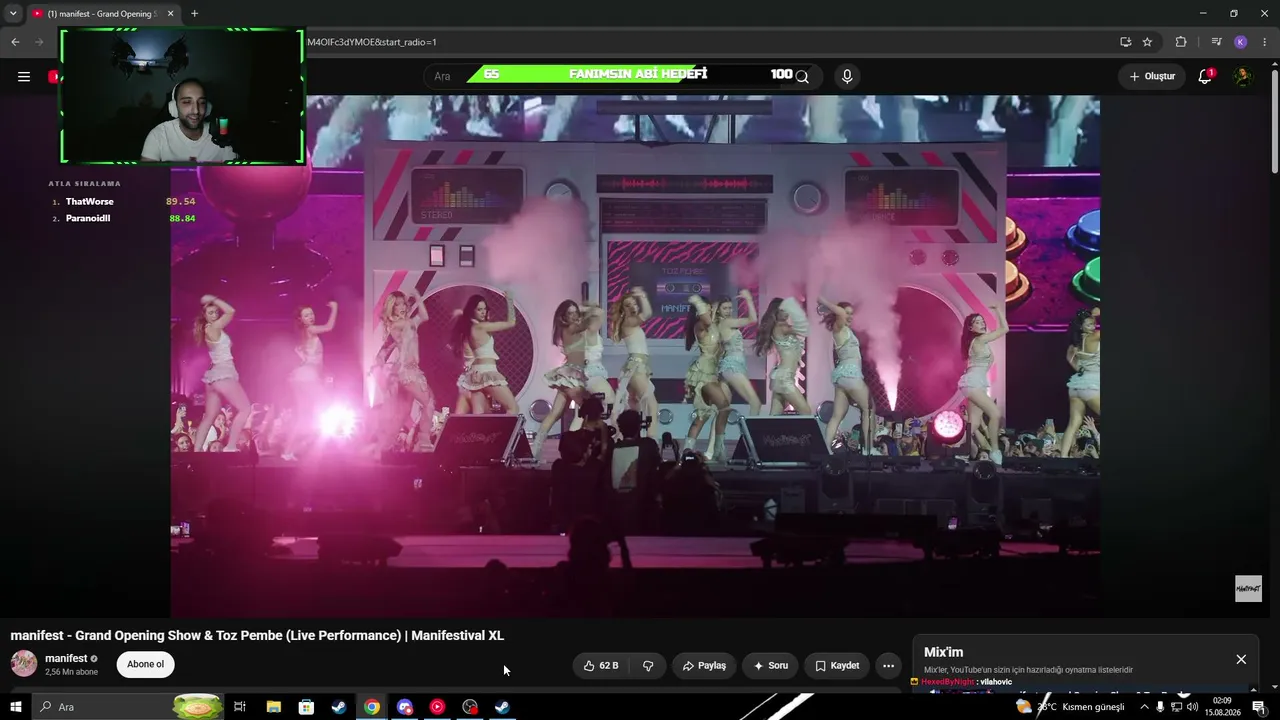Open Task View on the taskbar
The height and width of the screenshot is (720, 1280).
coord(240,707)
